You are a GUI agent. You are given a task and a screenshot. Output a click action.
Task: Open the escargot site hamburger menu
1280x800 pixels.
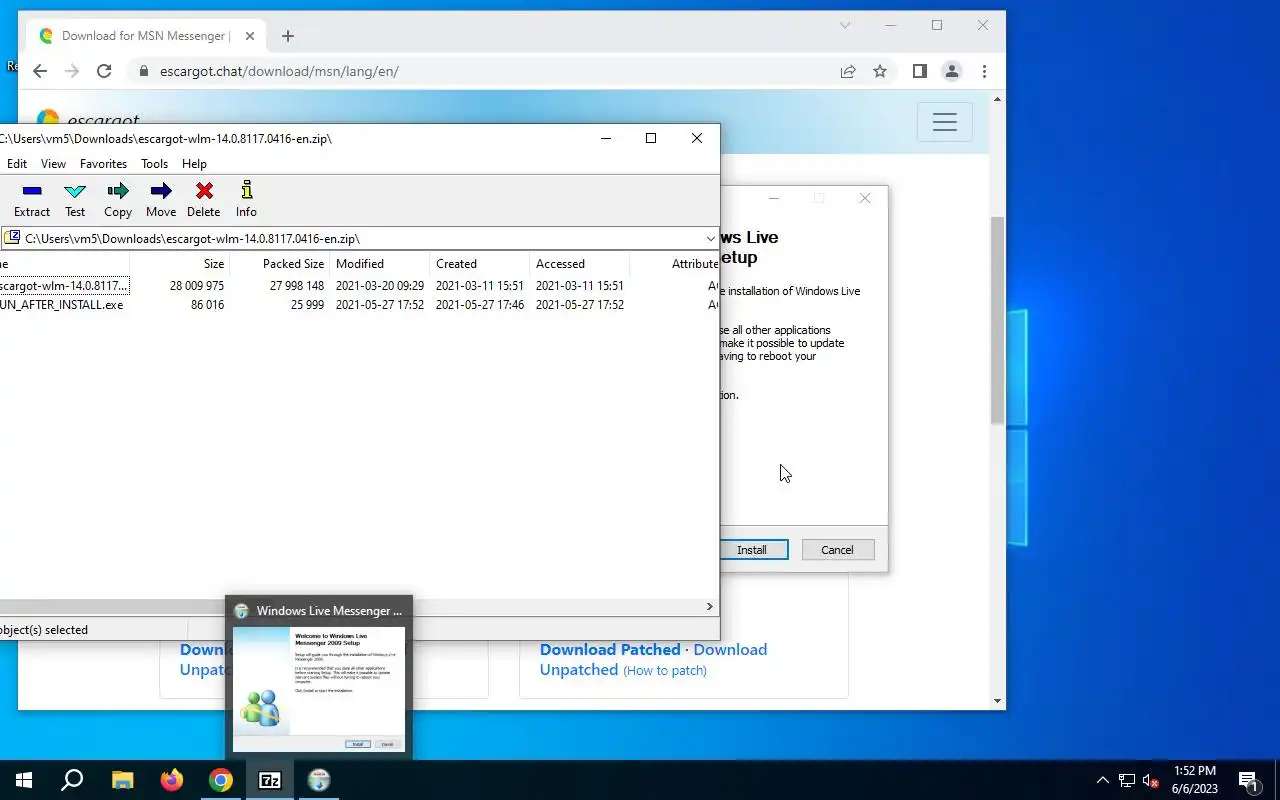945,123
